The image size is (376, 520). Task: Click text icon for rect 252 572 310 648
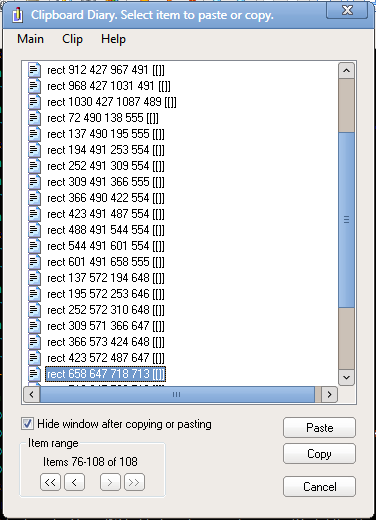[34, 310]
